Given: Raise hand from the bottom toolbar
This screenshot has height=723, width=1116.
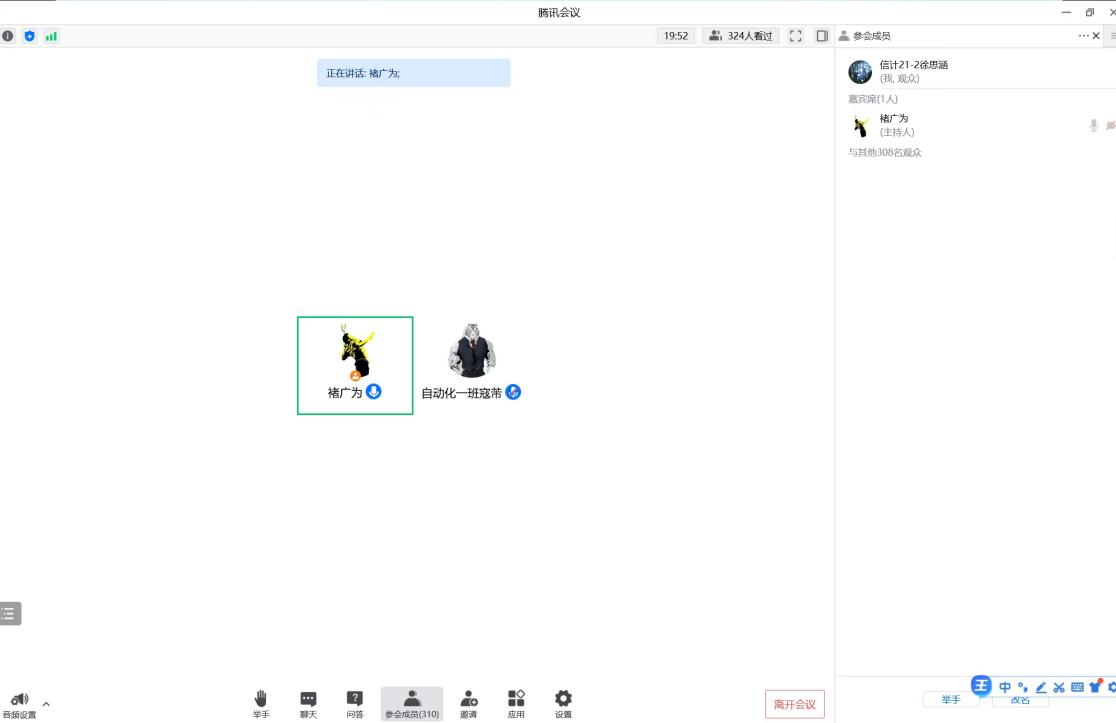Looking at the screenshot, I should 261,704.
